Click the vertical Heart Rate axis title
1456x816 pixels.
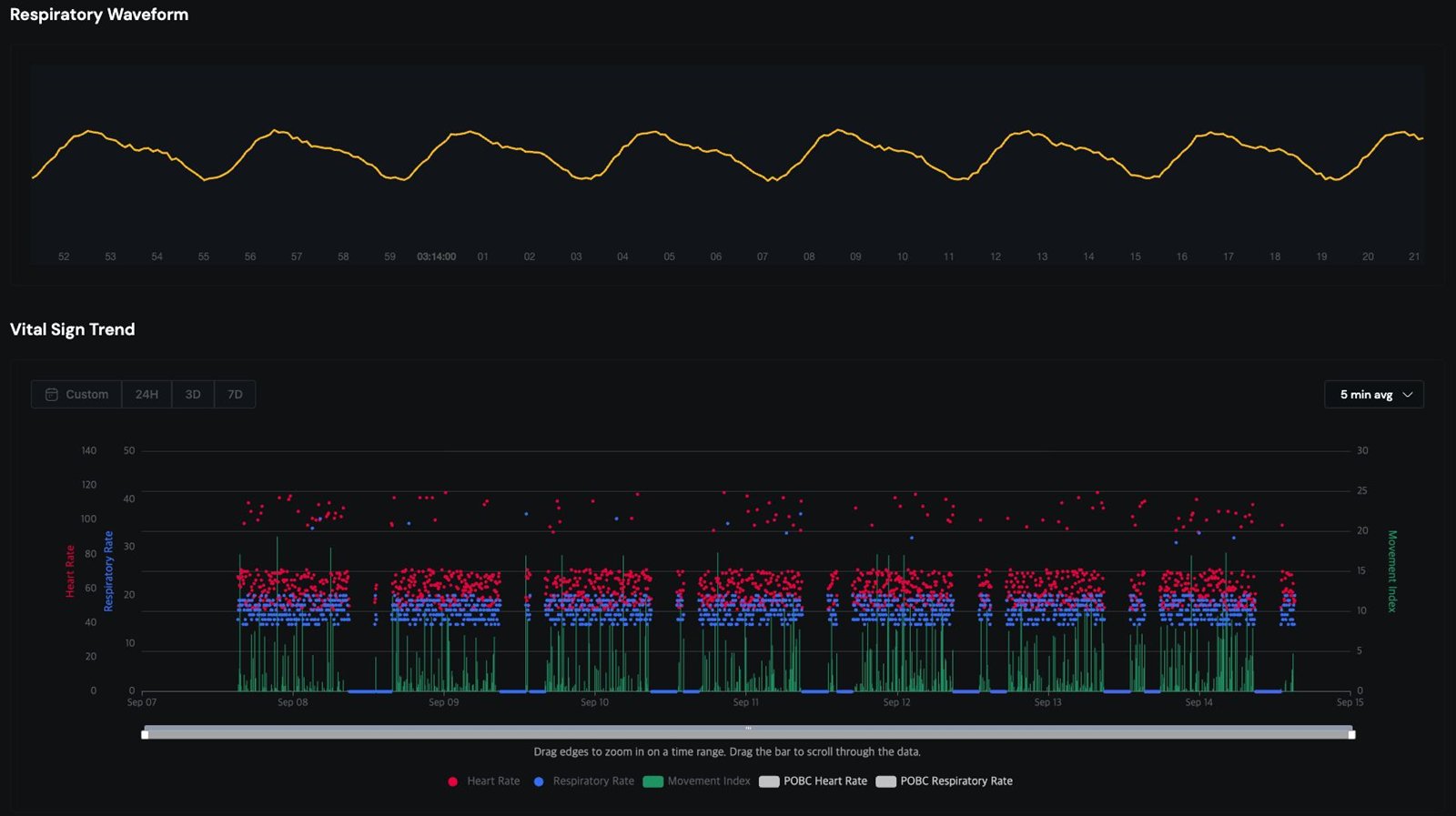pyautogui.click(x=70, y=571)
